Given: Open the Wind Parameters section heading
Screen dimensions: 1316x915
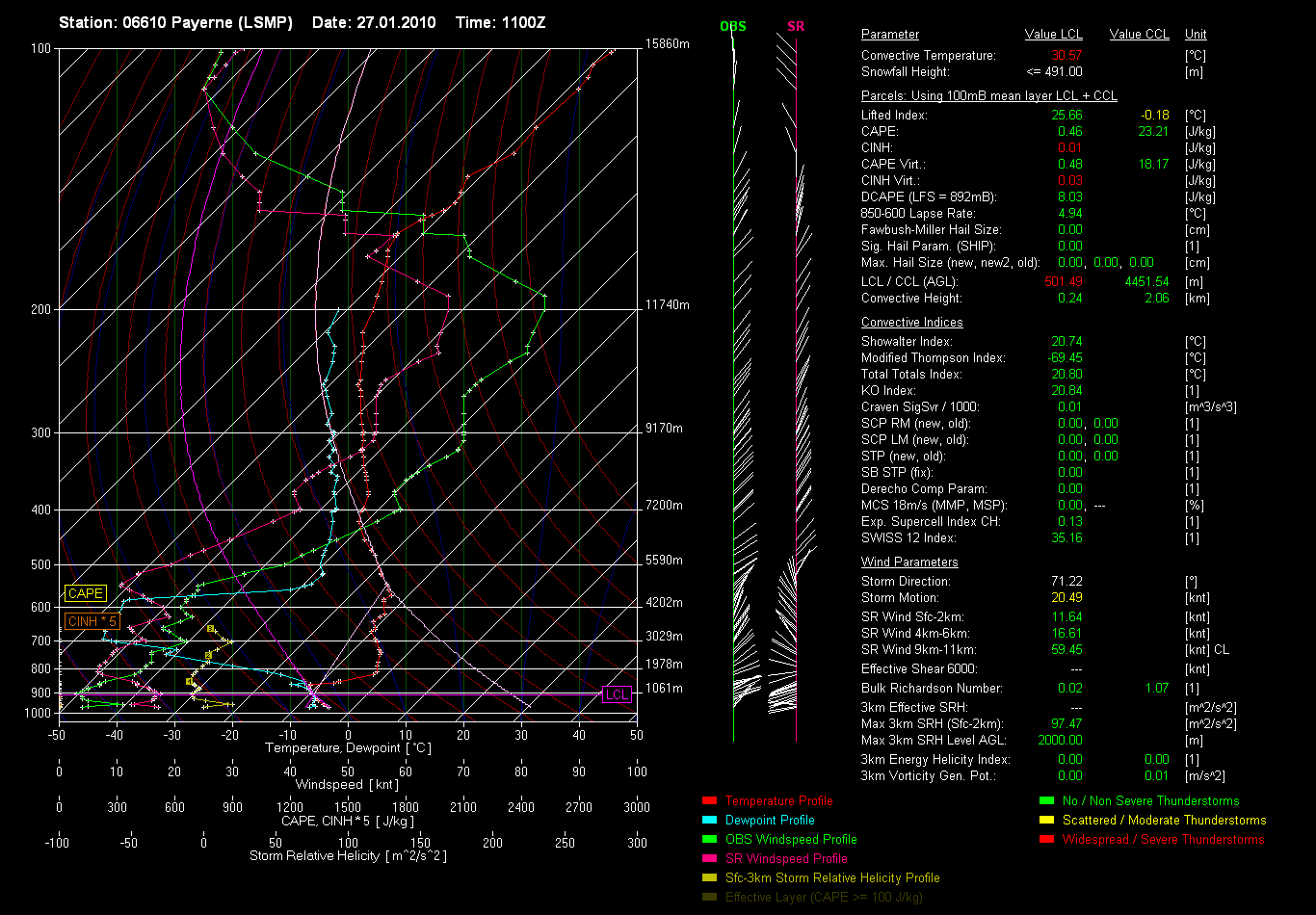Looking at the screenshot, I should [909, 562].
